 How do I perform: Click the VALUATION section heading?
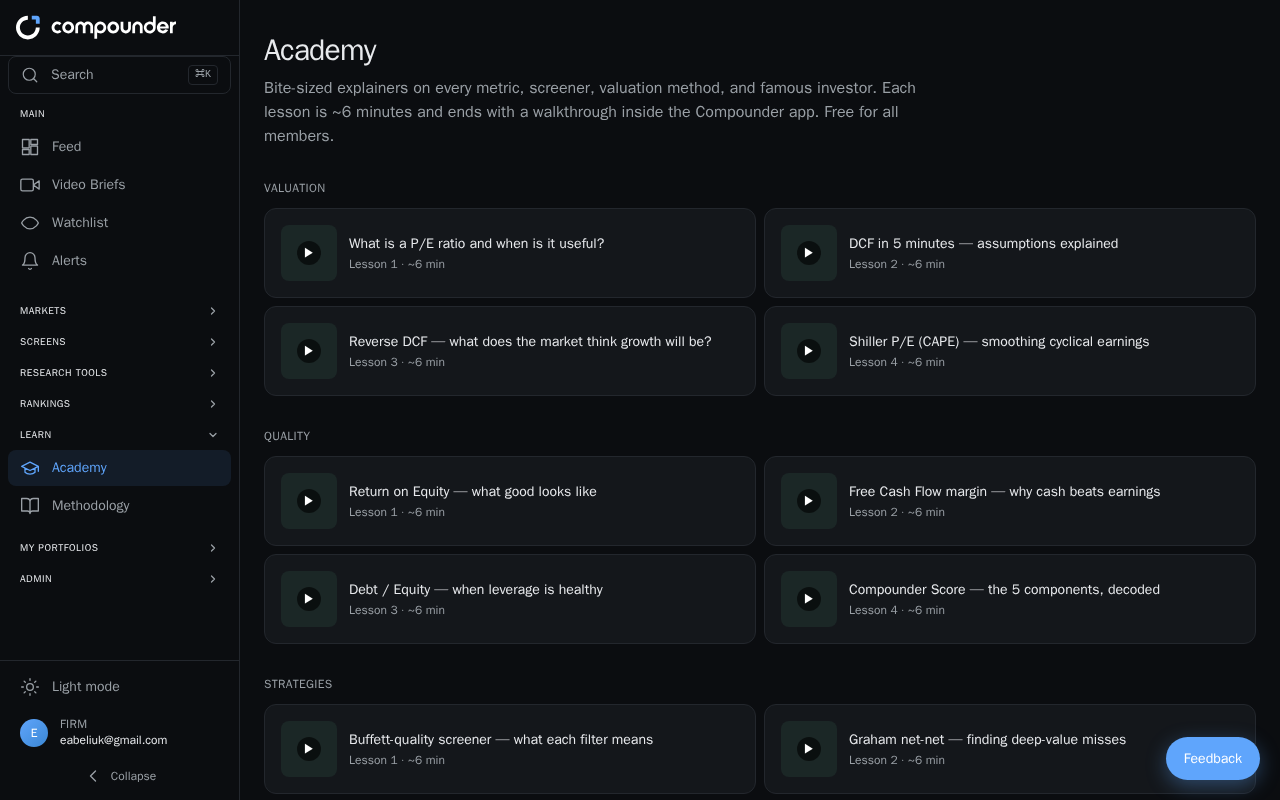coord(294,188)
